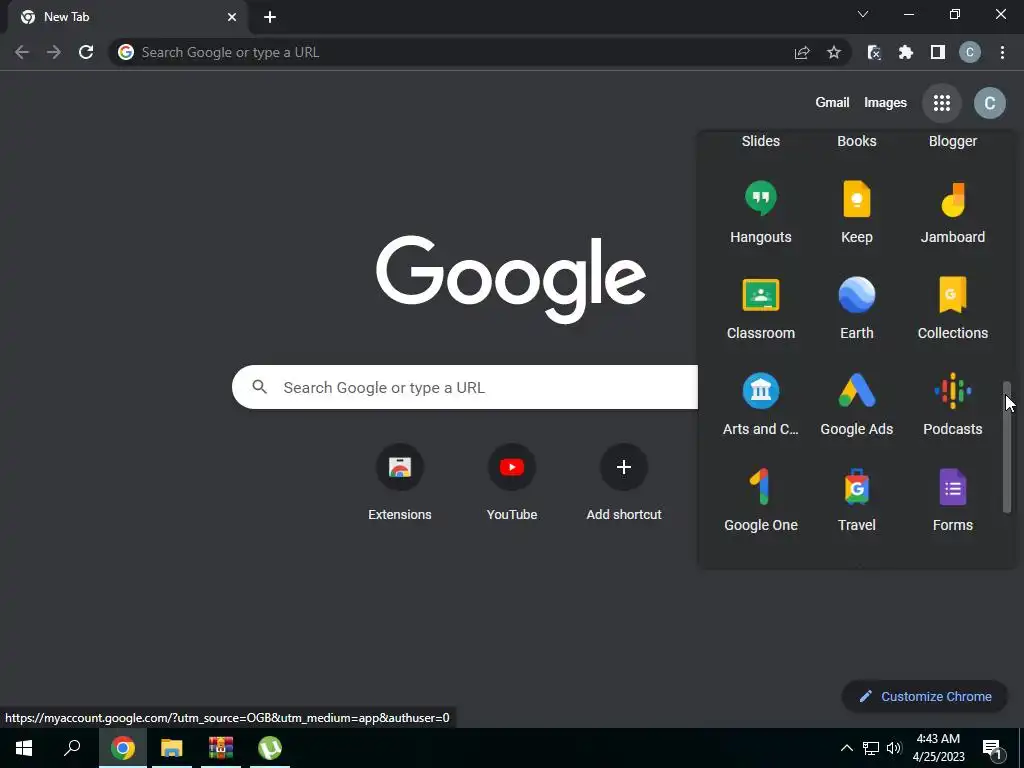
Task: Open the Windows Start menu
Action: tap(24, 748)
